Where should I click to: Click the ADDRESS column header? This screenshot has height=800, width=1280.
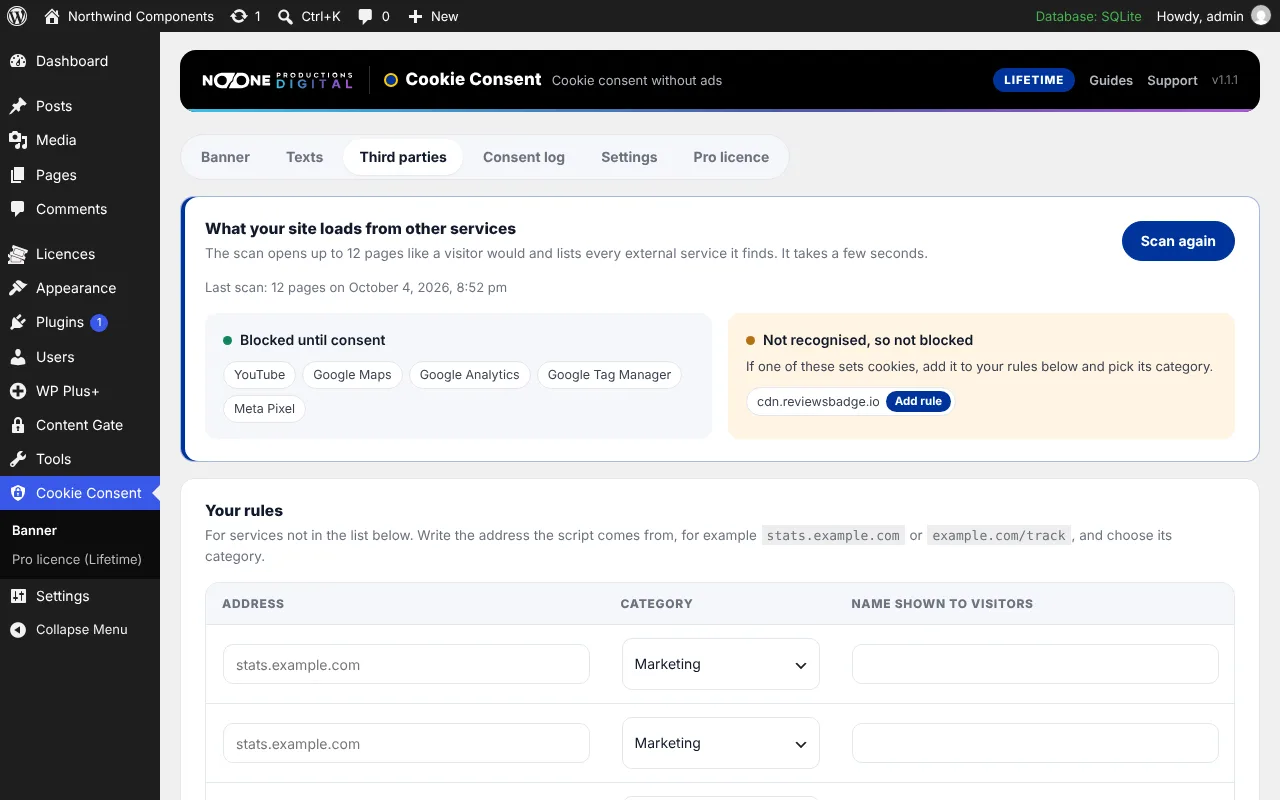coord(253,604)
